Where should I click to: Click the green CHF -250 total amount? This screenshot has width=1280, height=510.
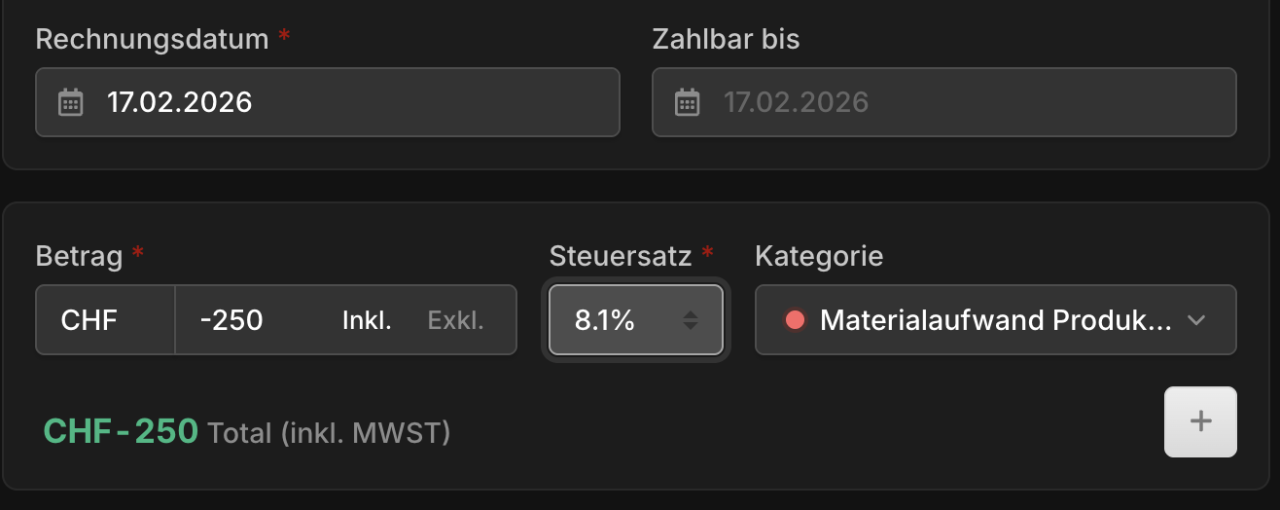click(121, 431)
